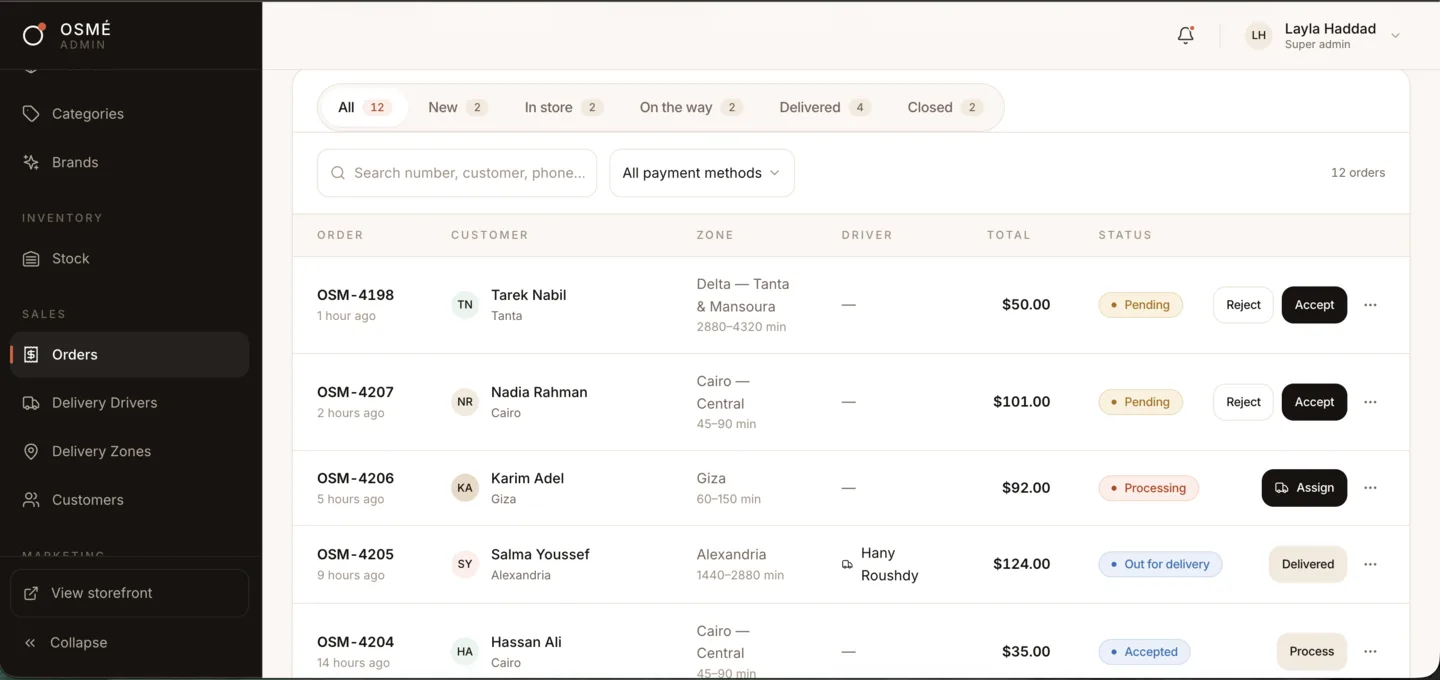Click the Collapse double-chevron icon

pos(30,643)
